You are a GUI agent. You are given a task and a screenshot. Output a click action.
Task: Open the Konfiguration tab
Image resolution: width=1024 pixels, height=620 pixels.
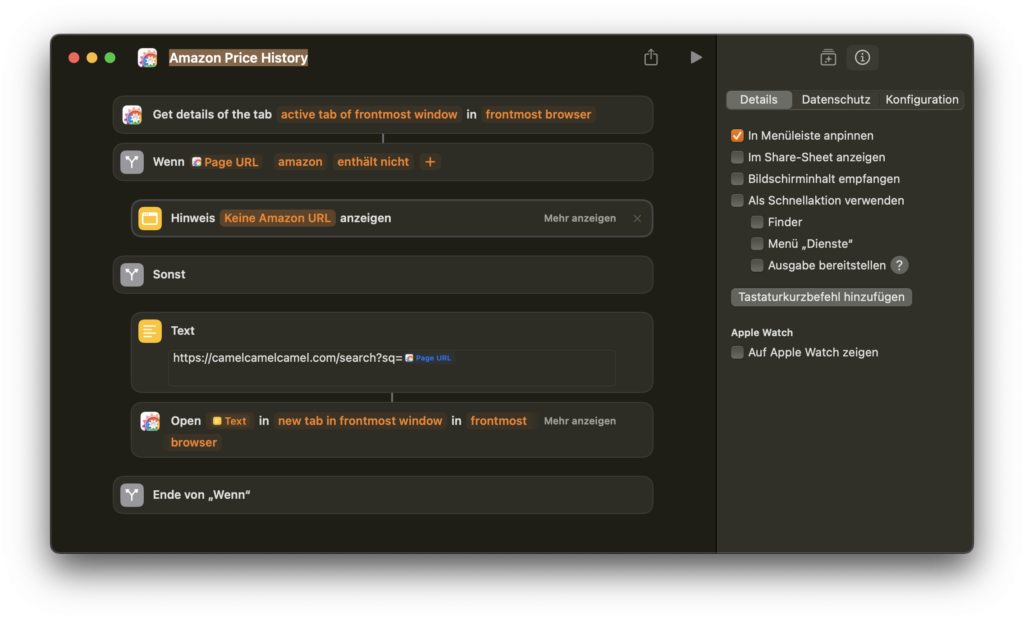pos(921,100)
